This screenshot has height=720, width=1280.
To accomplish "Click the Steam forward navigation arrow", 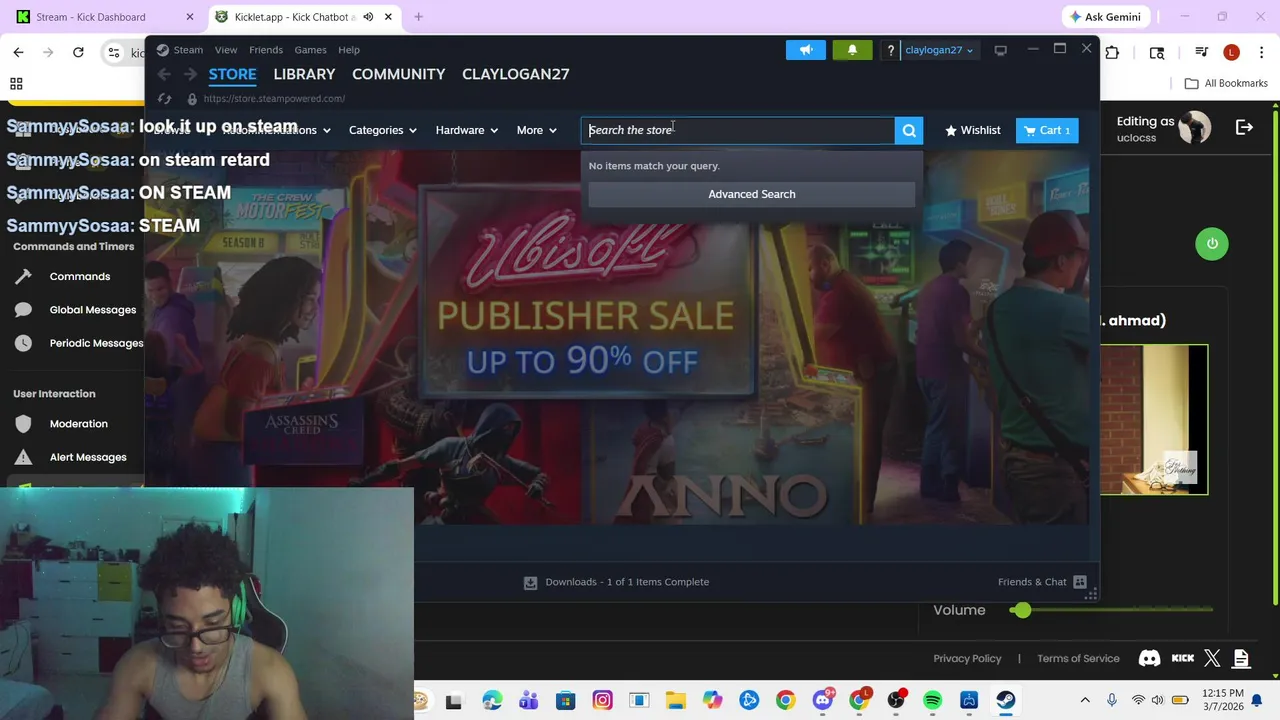I will coord(190,74).
